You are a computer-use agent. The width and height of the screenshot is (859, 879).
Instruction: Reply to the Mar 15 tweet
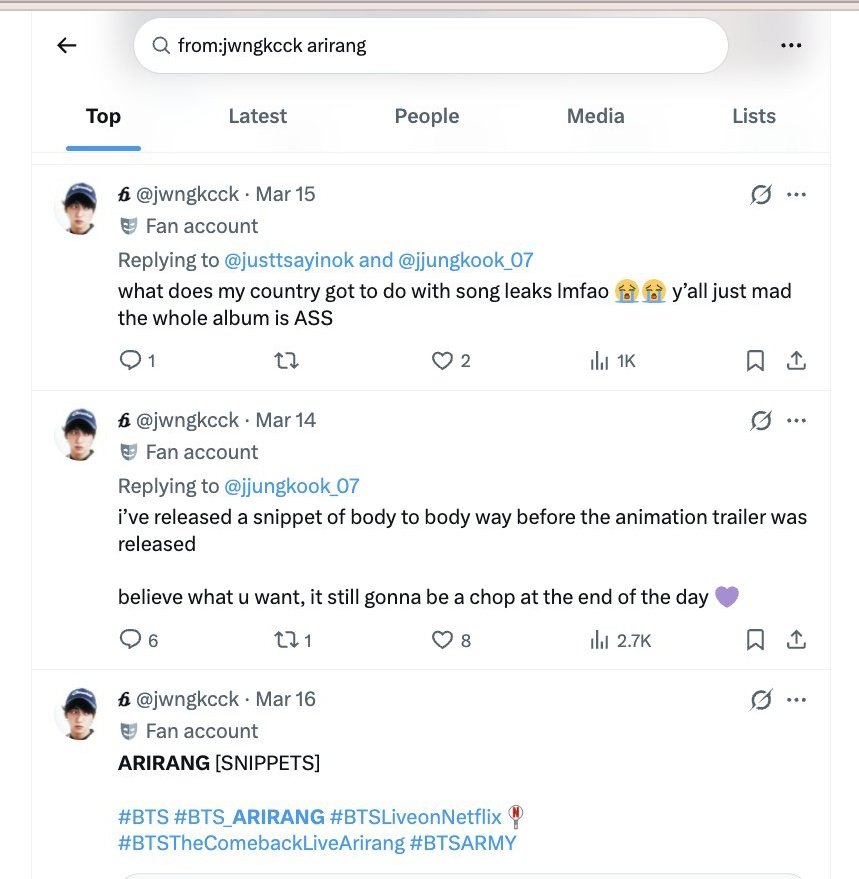click(131, 360)
